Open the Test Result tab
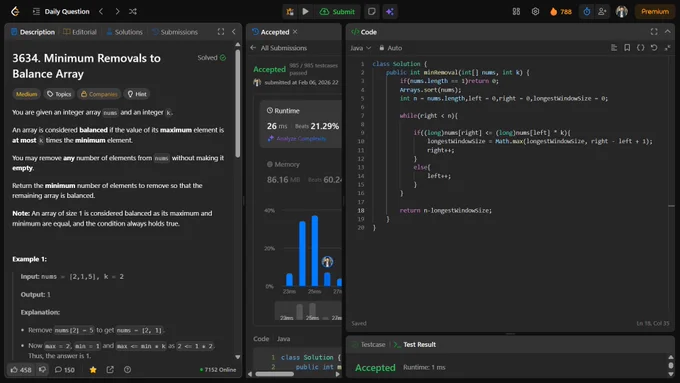The image size is (680, 383). pos(415,344)
